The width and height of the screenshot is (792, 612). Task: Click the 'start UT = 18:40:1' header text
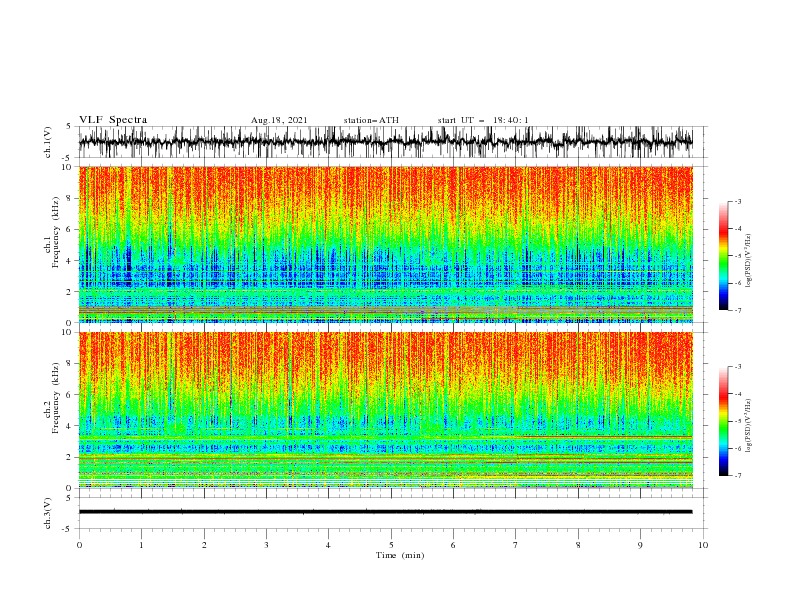(x=483, y=120)
